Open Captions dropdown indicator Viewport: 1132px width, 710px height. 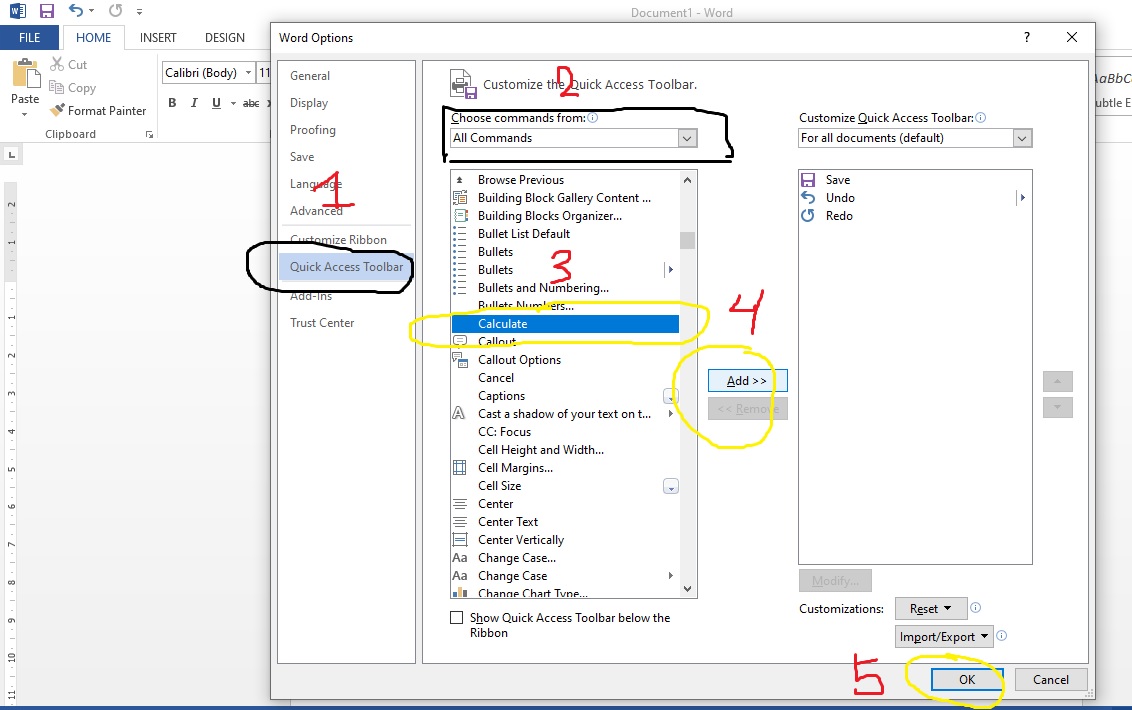pyautogui.click(x=671, y=397)
